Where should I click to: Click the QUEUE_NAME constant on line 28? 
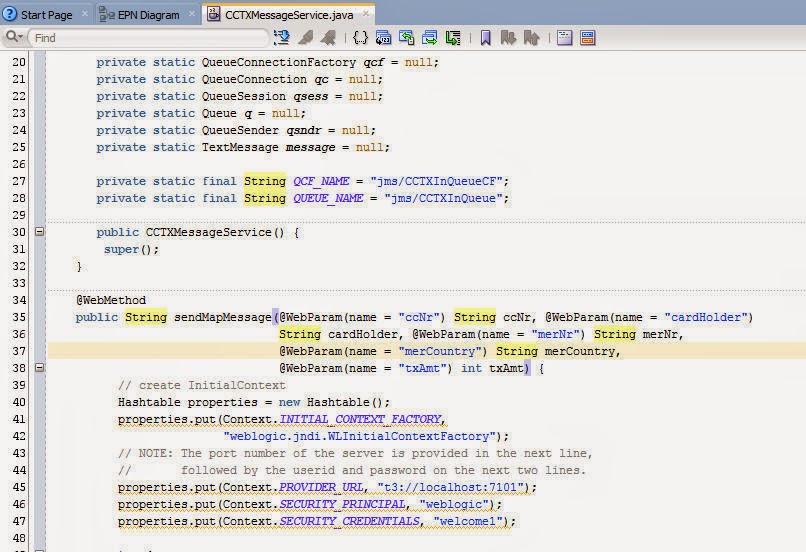click(328, 198)
